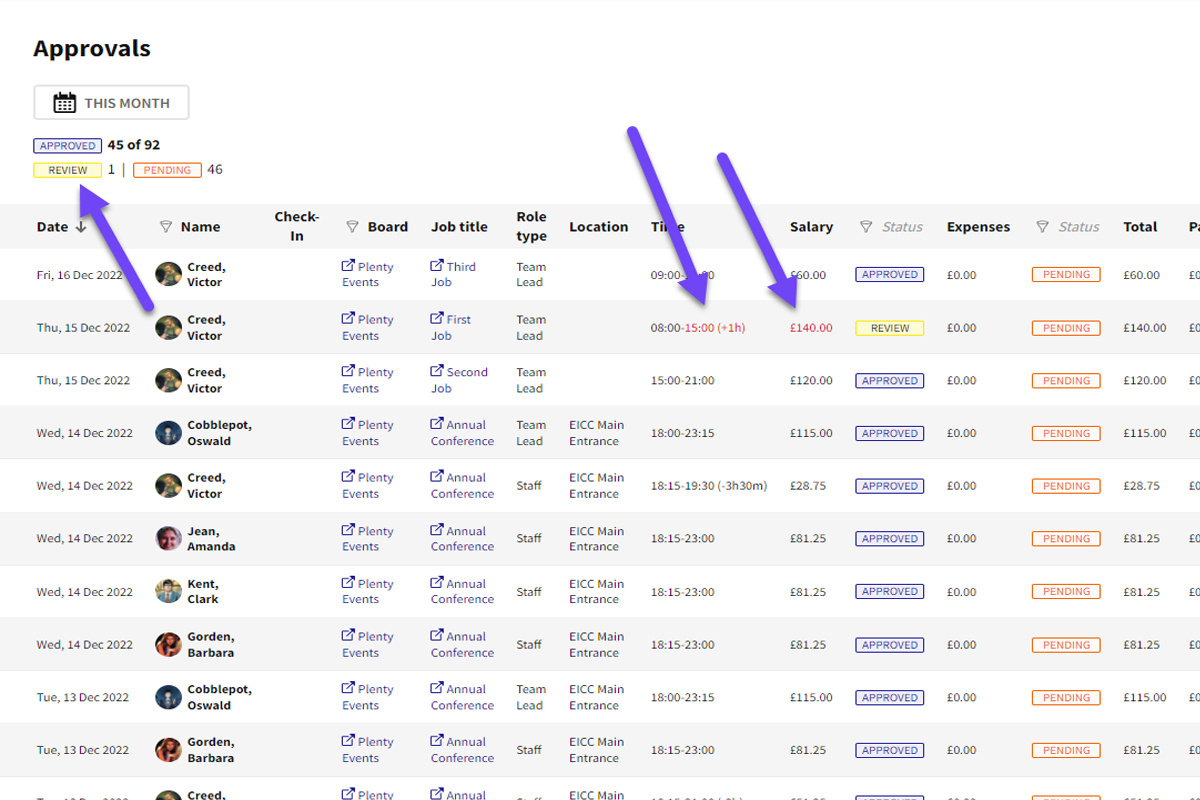Open the THIS MONTH date range selector

point(110,101)
